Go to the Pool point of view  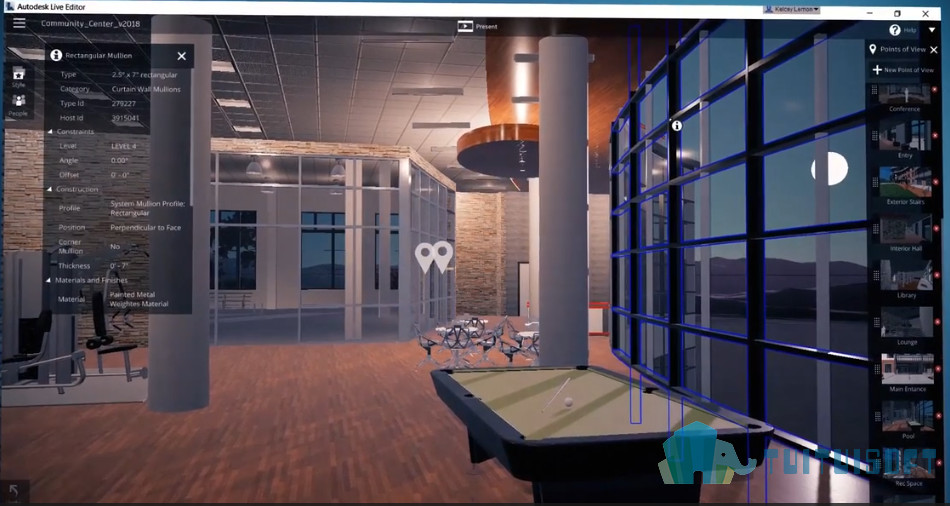tap(908, 416)
